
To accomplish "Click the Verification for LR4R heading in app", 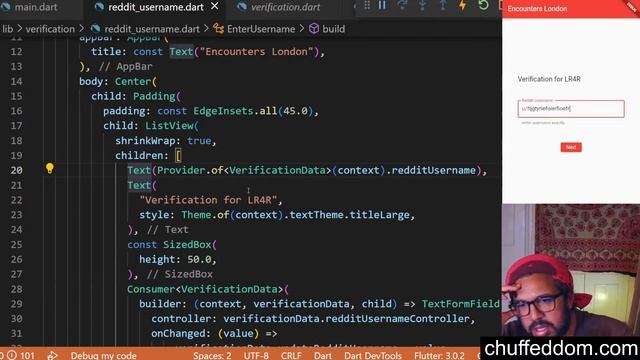I will point(549,79).
